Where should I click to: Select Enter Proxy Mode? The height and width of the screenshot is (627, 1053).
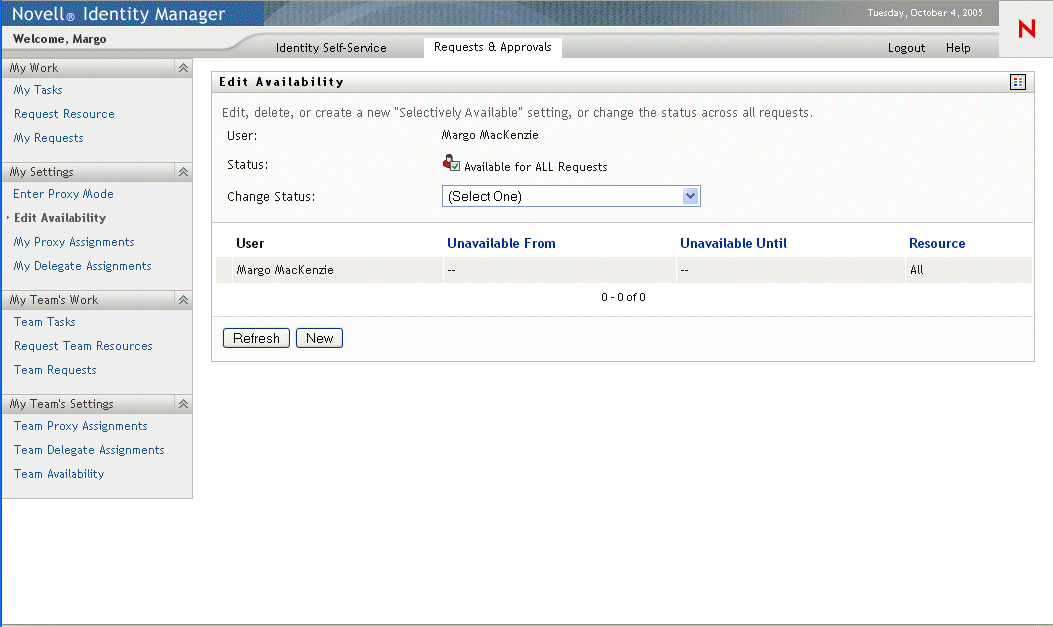(x=63, y=194)
